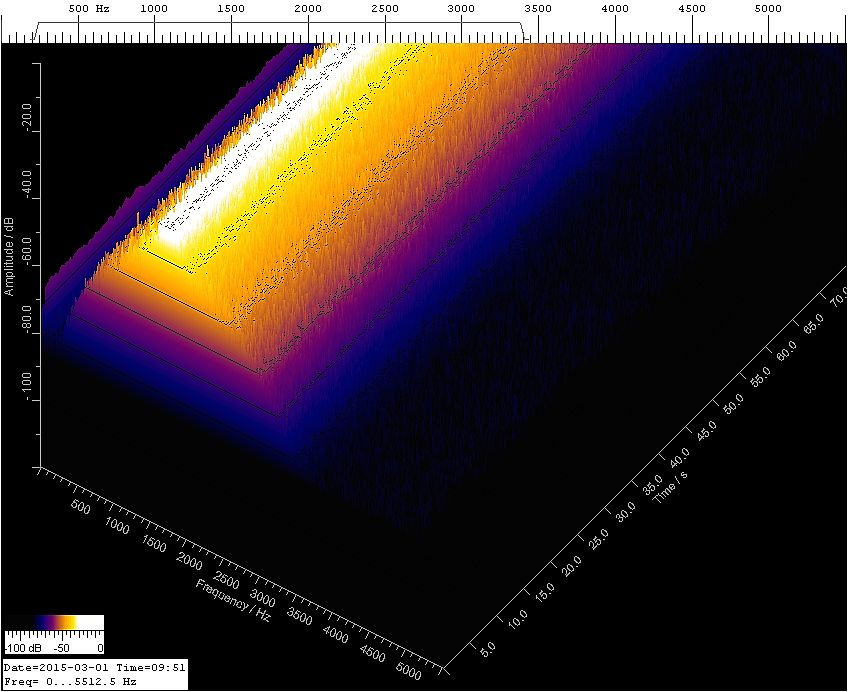The image size is (848, 692).
Task: Click the left bracket end of filter passband
Action: 34,31
